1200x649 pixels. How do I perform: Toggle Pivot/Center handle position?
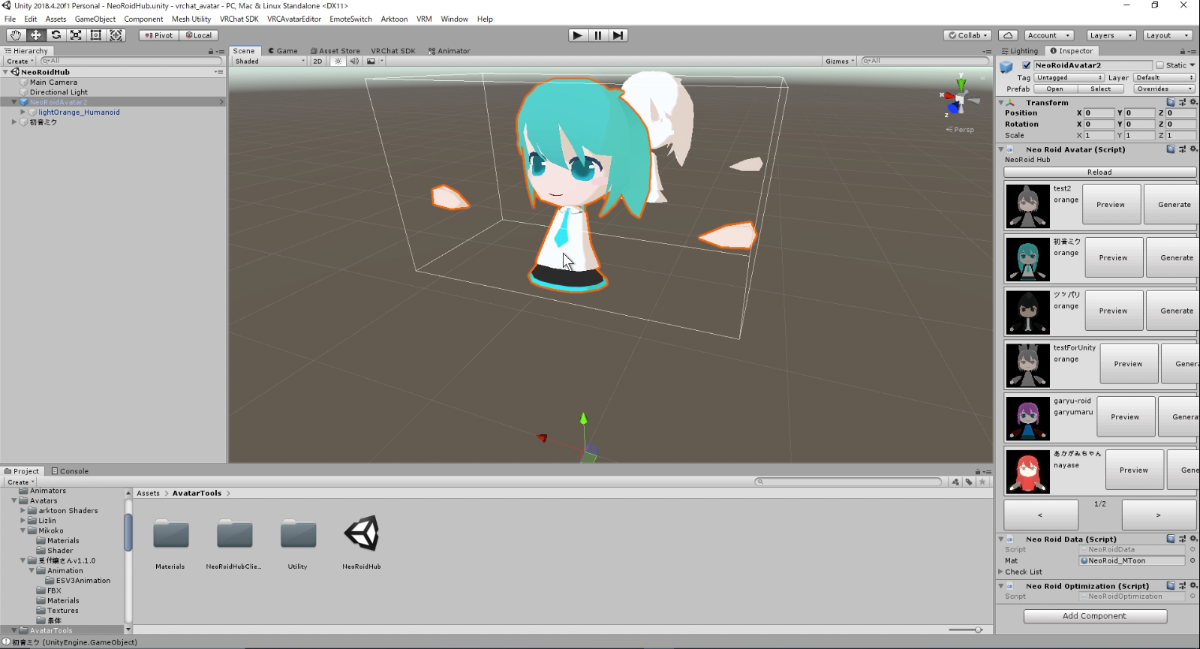click(158, 35)
